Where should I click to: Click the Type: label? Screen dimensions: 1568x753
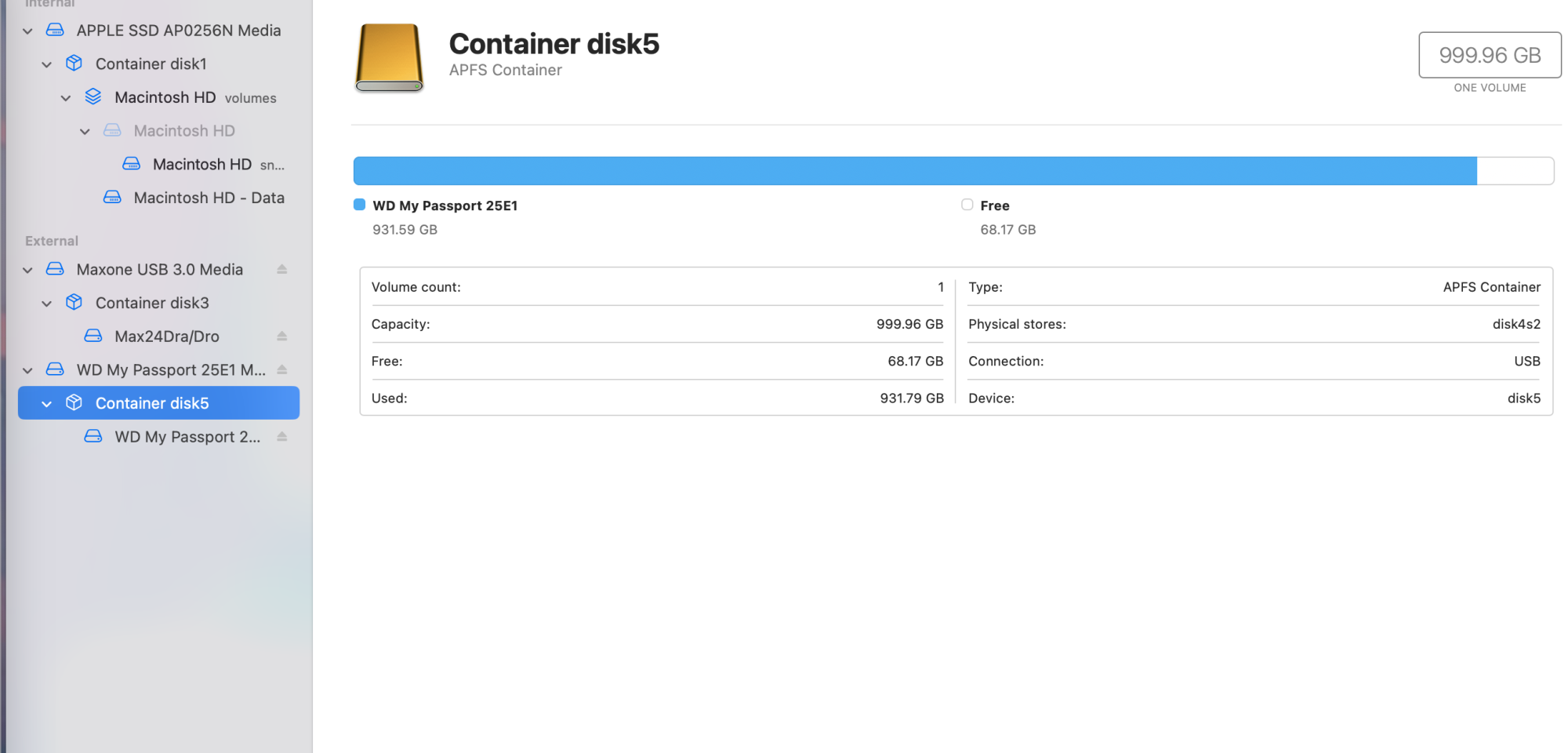coord(985,287)
